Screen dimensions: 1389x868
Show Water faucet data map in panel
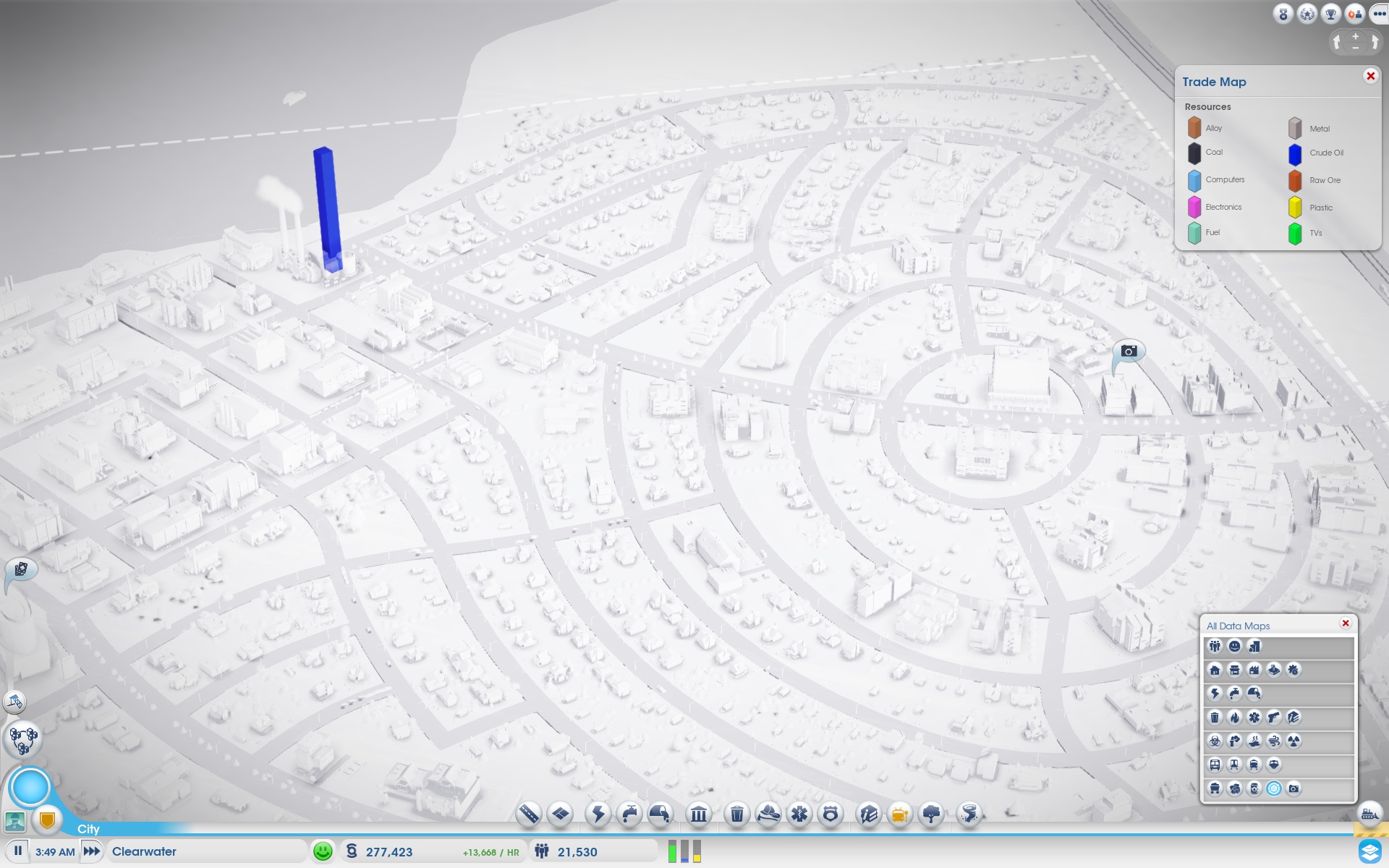[x=1234, y=694]
